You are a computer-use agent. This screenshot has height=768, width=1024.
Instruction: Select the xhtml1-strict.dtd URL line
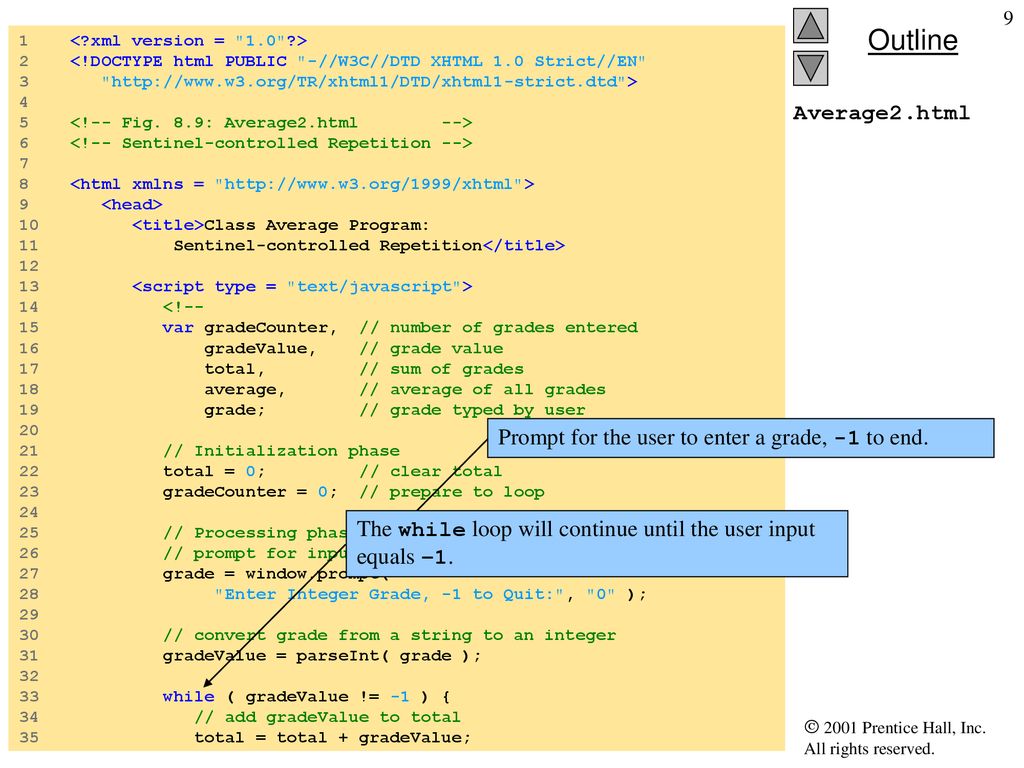pos(369,82)
